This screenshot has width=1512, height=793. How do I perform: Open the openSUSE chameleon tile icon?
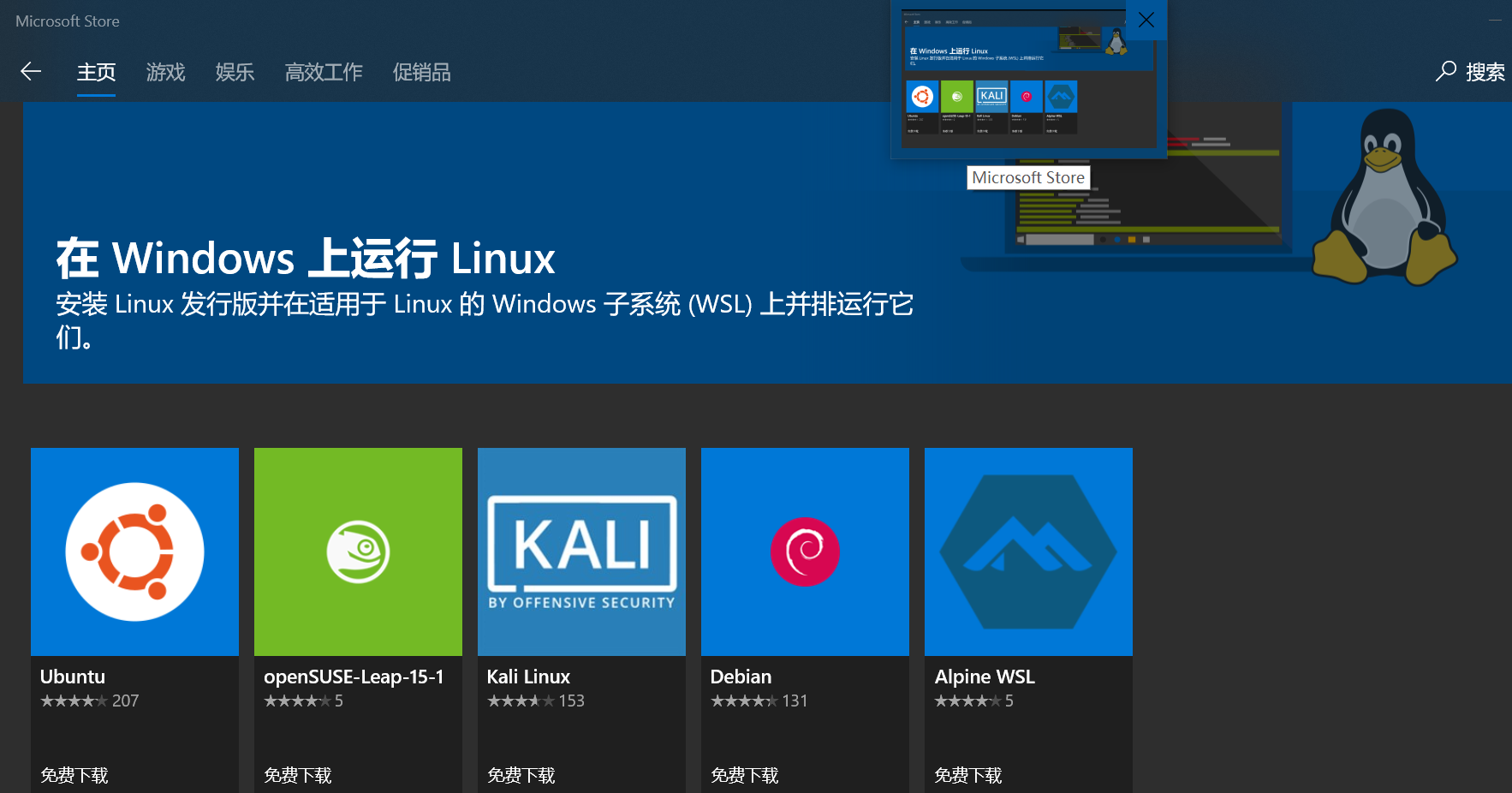point(358,552)
